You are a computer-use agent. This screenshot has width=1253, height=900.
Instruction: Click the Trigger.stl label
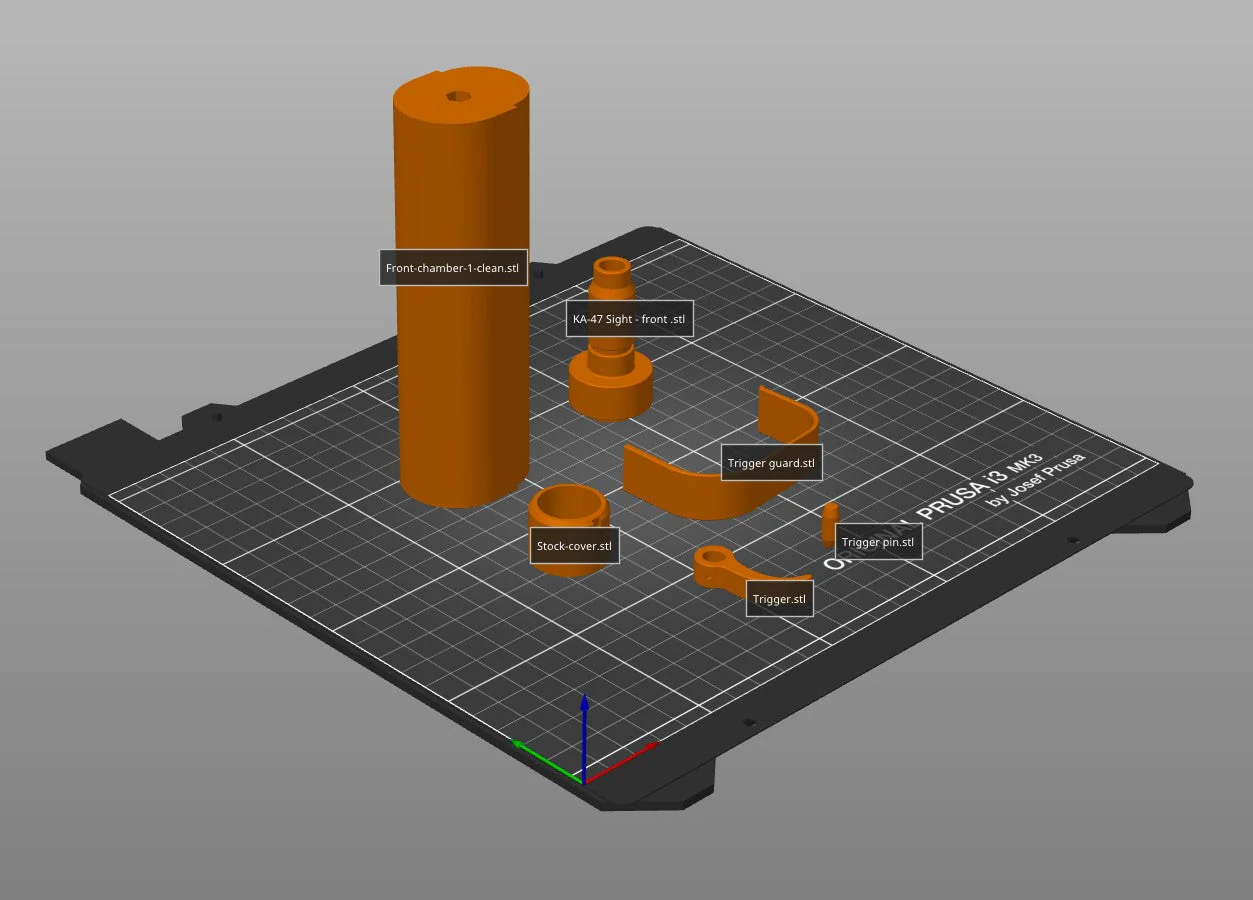pyautogui.click(x=779, y=599)
